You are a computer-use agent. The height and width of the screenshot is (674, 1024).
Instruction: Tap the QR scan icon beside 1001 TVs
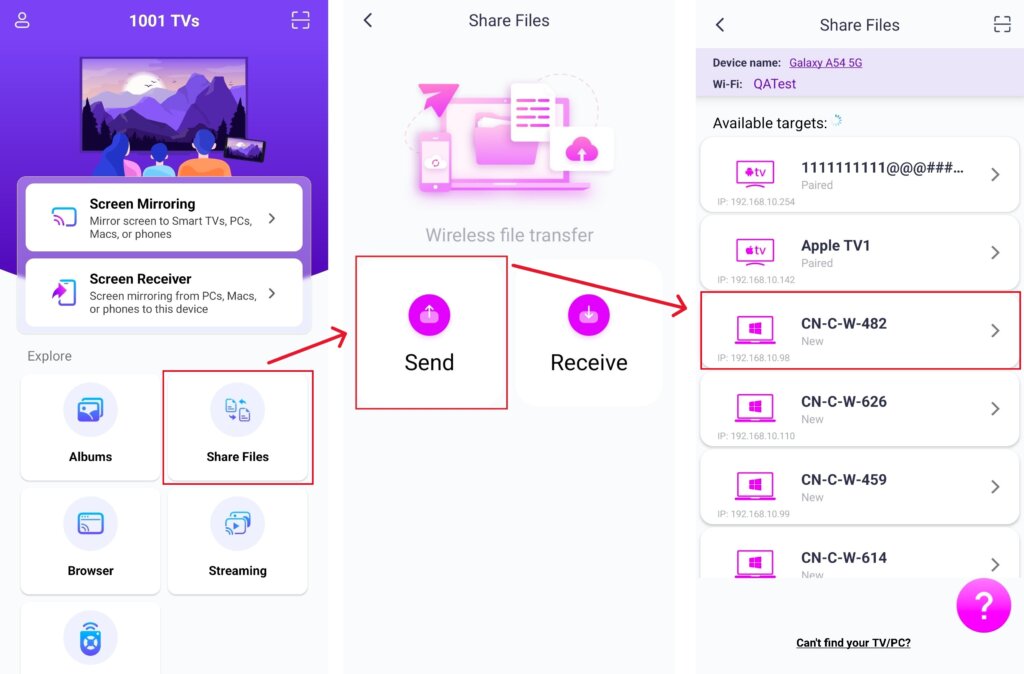point(300,20)
